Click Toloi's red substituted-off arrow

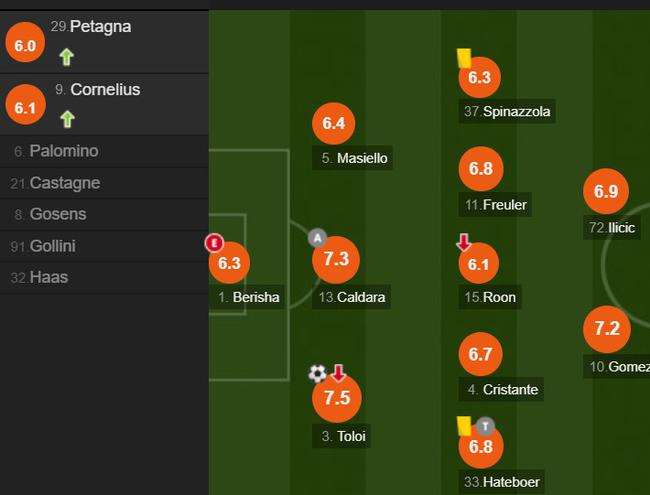[338, 374]
